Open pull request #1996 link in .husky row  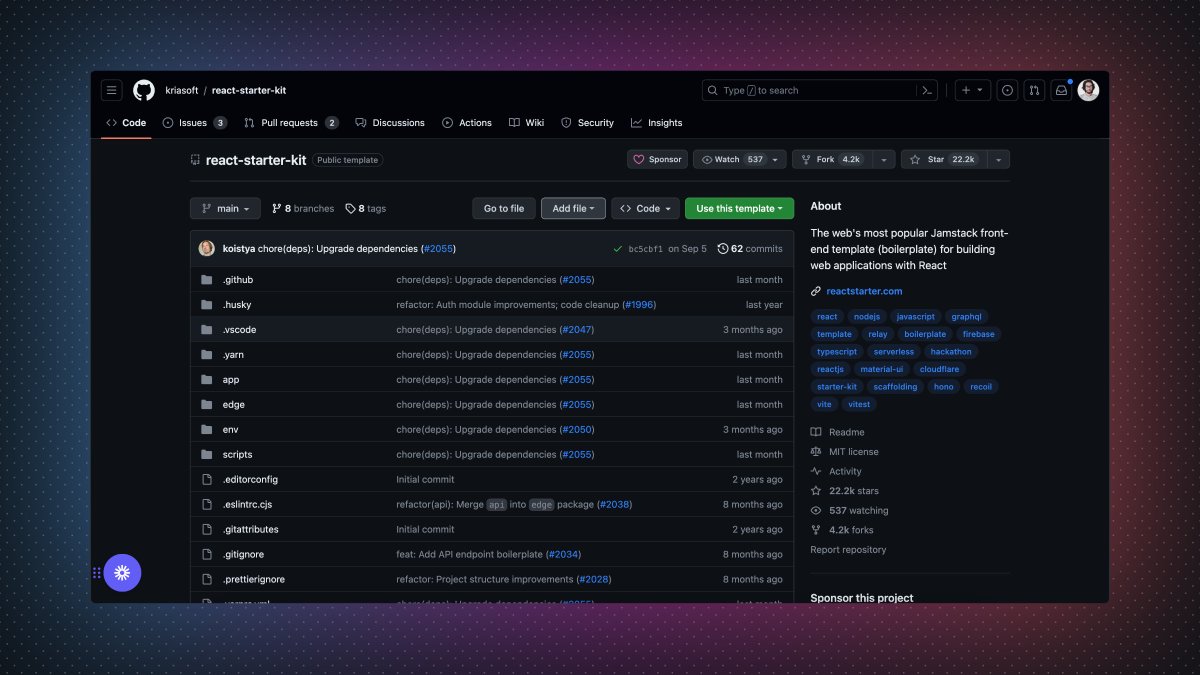point(639,305)
